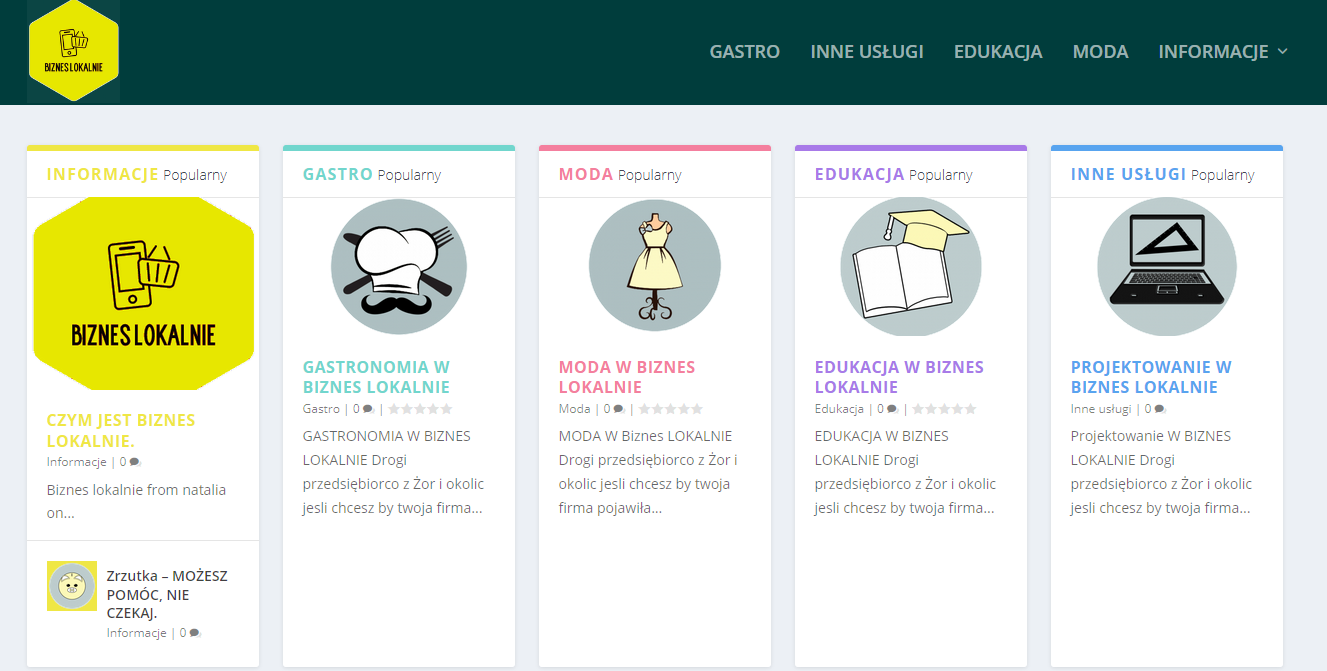Open the Informacje navigation menu item
Viewport: 1327px width, 671px height.
[x=1213, y=52]
